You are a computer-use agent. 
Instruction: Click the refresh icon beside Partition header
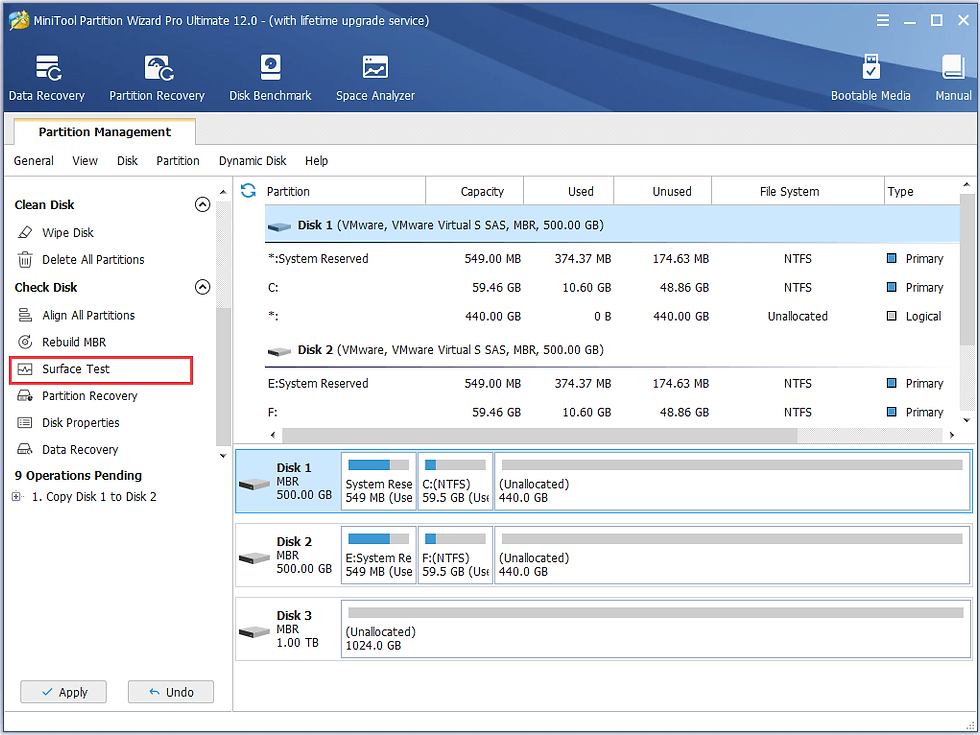pos(248,191)
